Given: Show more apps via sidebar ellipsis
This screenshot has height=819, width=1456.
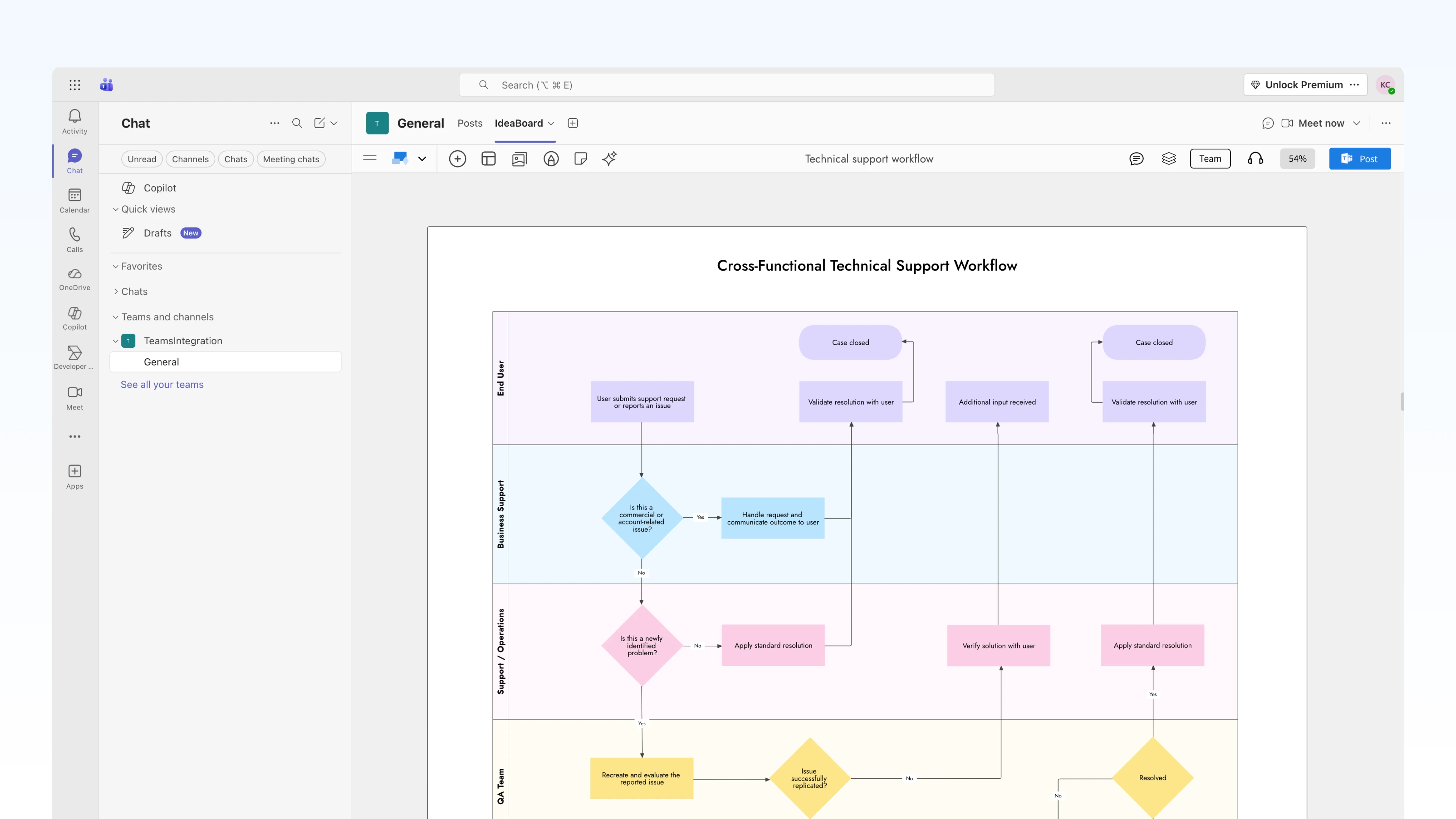Looking at the screenshot, I should [75, 436].
